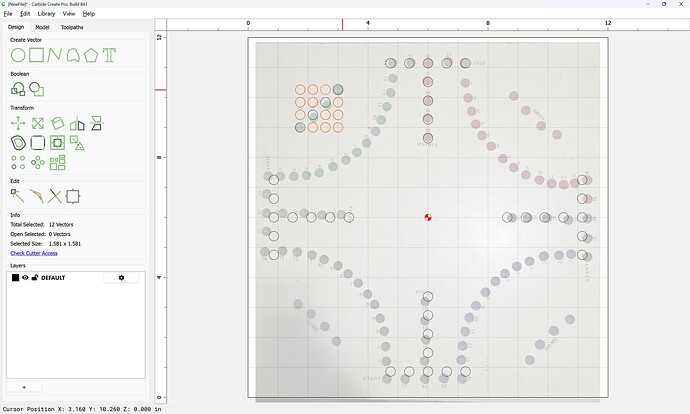Click the red center origin marker
Image resolution: width=690 pixels, height=414 pixels.
click(428, 217)
